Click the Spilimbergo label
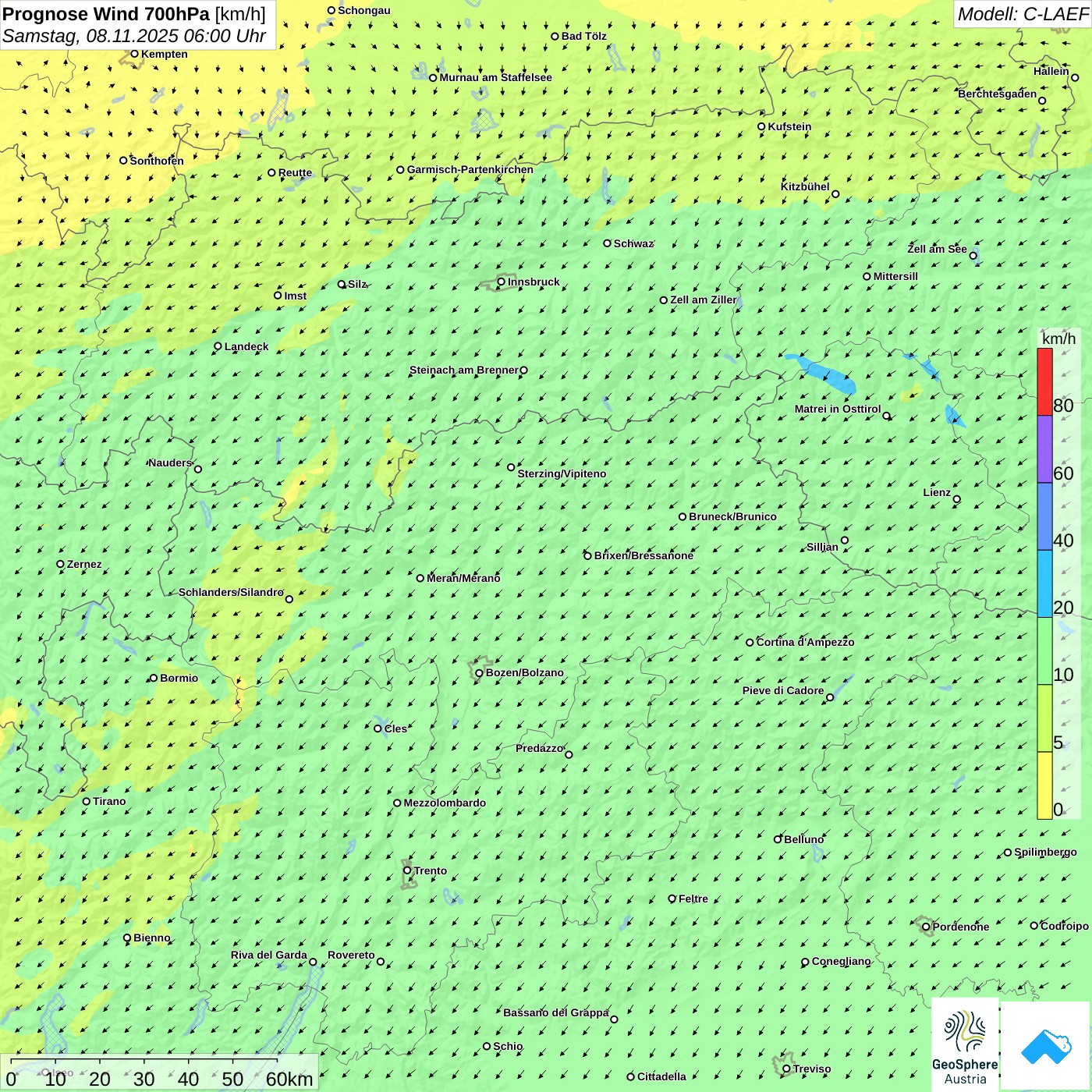1092x1092 pixels. (x=1046, y=852)
